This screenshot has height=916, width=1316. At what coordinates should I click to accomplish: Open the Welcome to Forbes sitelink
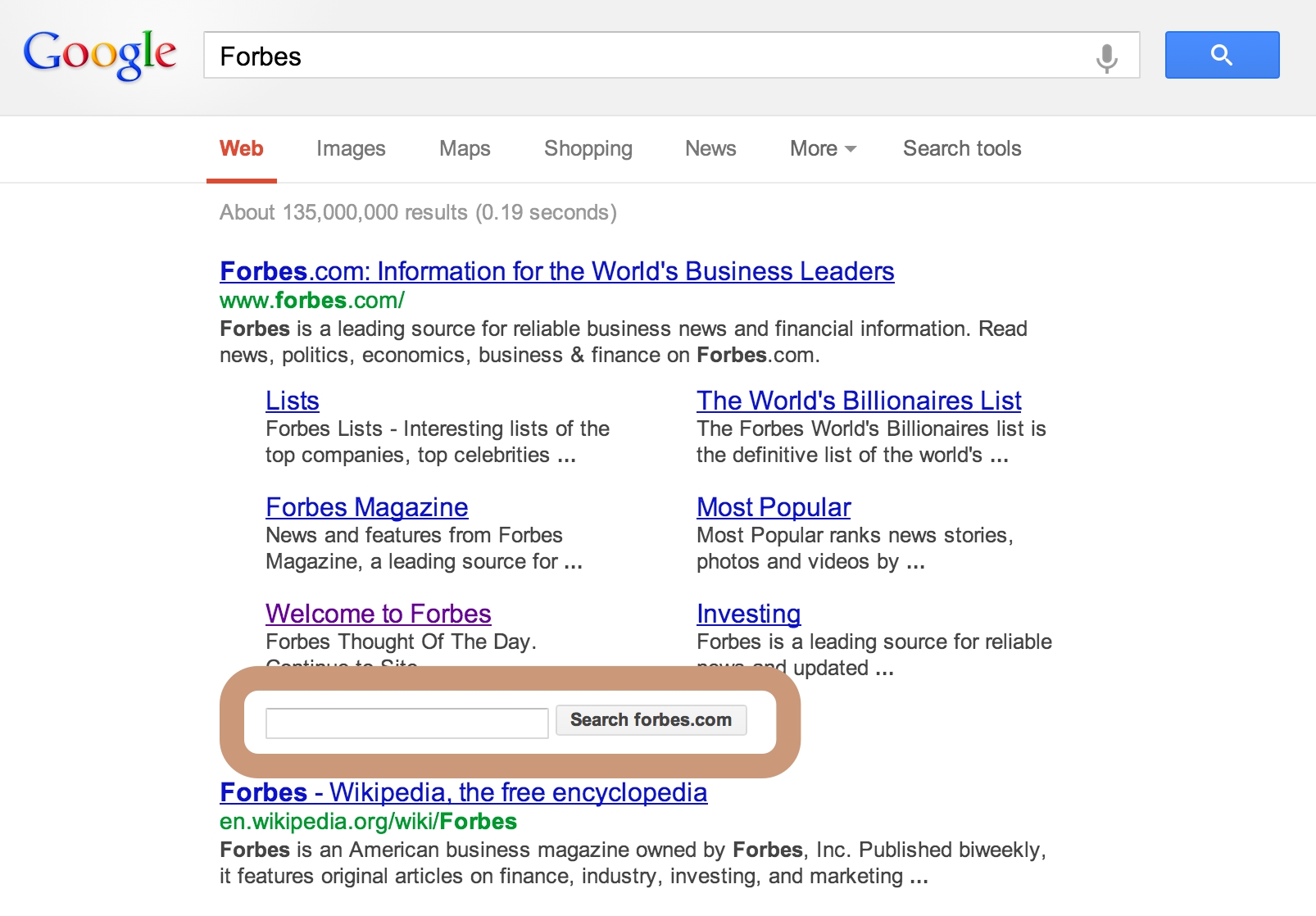378,613
